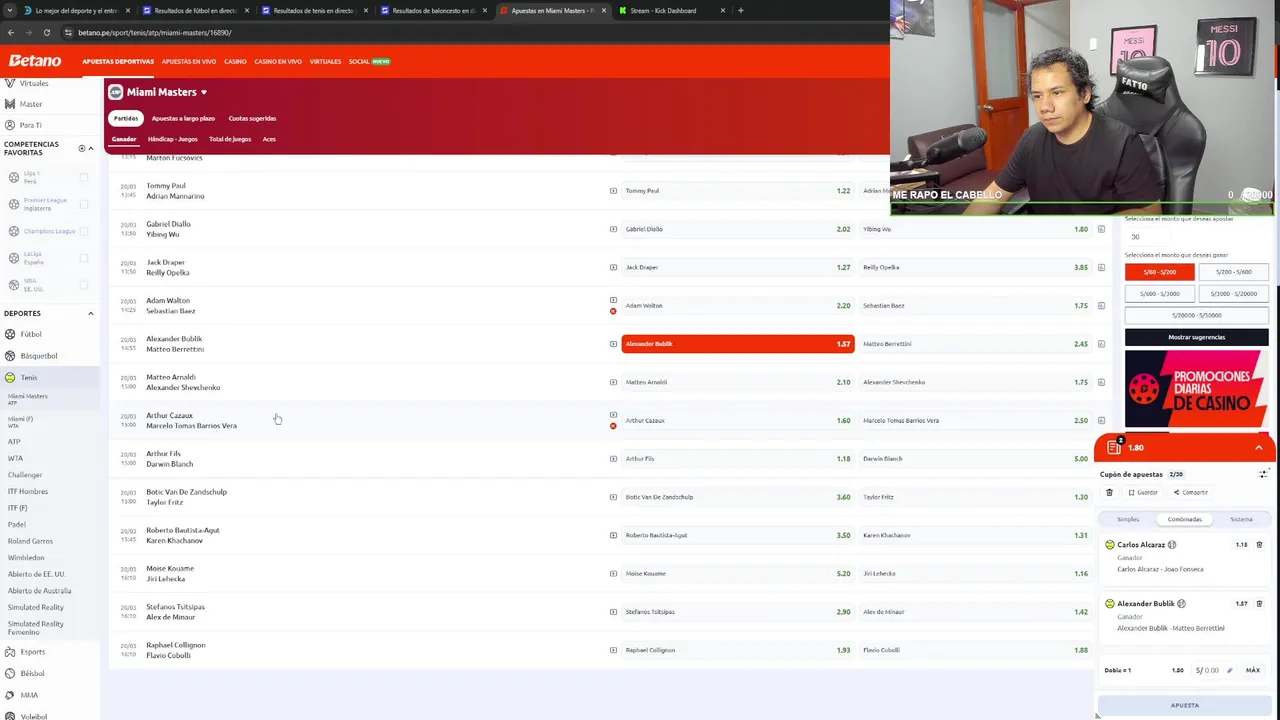Choose the S/600 - S/3000 win range
The width and height of the screenshot is (1280, 720).
[1160, 294]
